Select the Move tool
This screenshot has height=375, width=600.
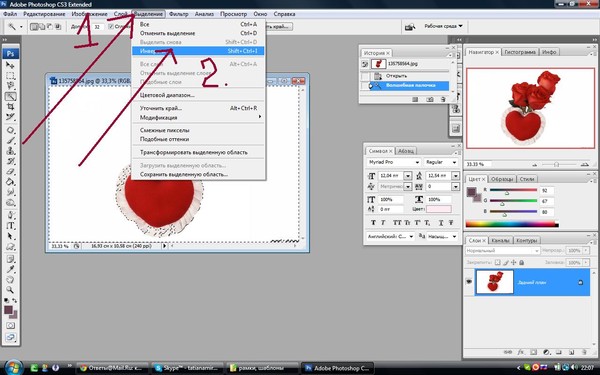[x=10, y=65]
